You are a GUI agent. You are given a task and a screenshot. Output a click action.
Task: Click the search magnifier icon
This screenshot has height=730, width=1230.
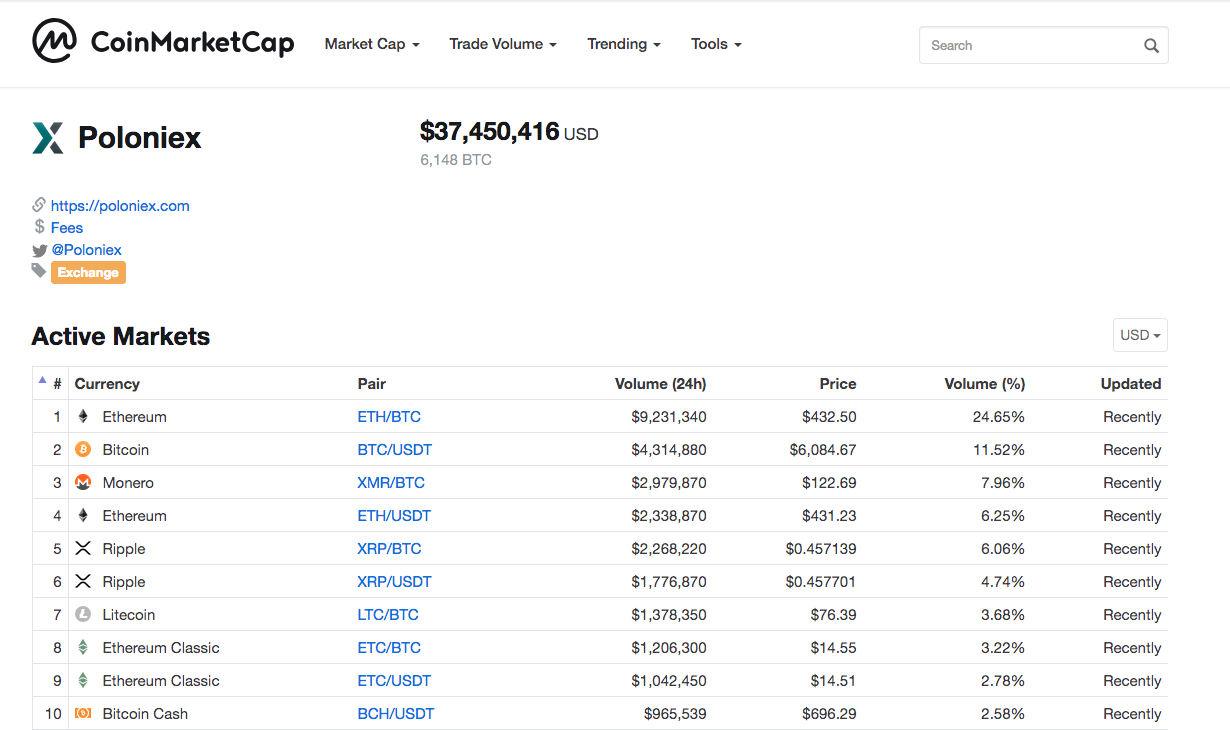(x=1151, y=45)
